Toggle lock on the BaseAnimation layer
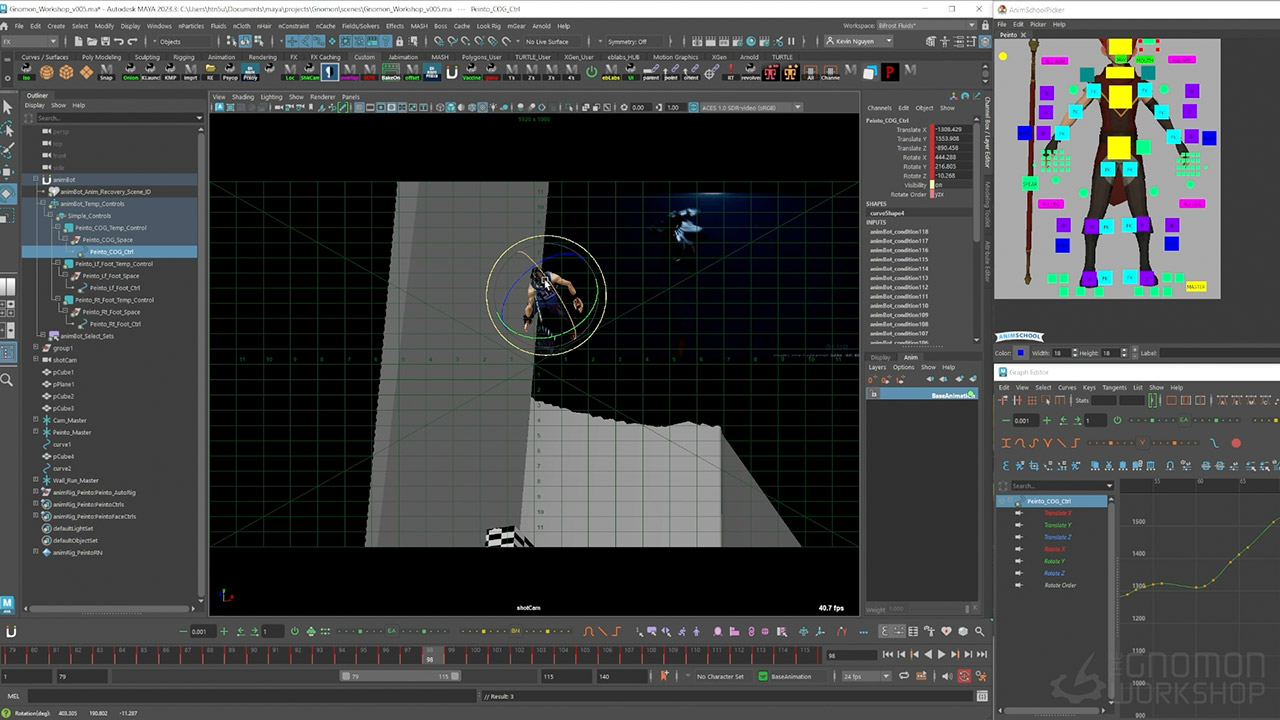 coord(873,395)
